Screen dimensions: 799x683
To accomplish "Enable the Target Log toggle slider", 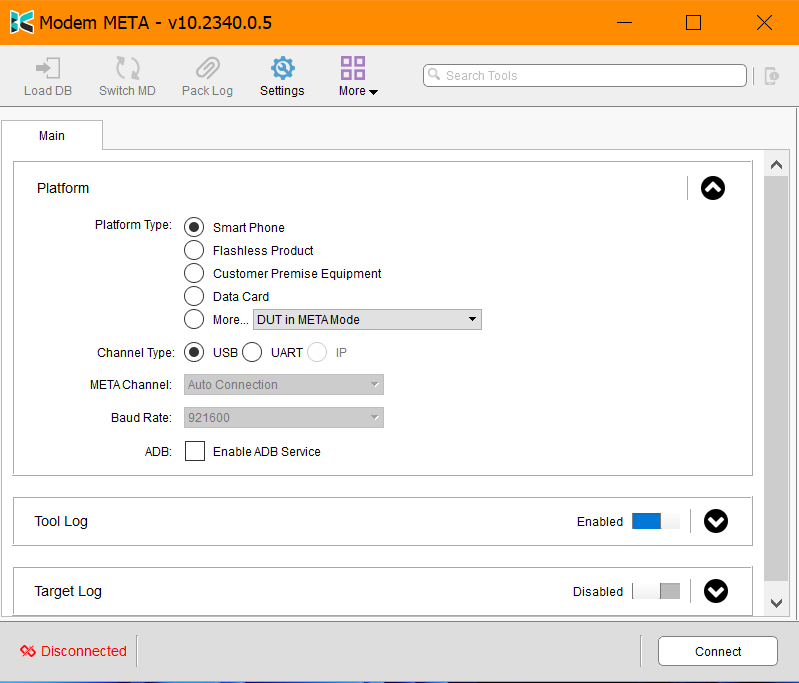I will (655, 591).
